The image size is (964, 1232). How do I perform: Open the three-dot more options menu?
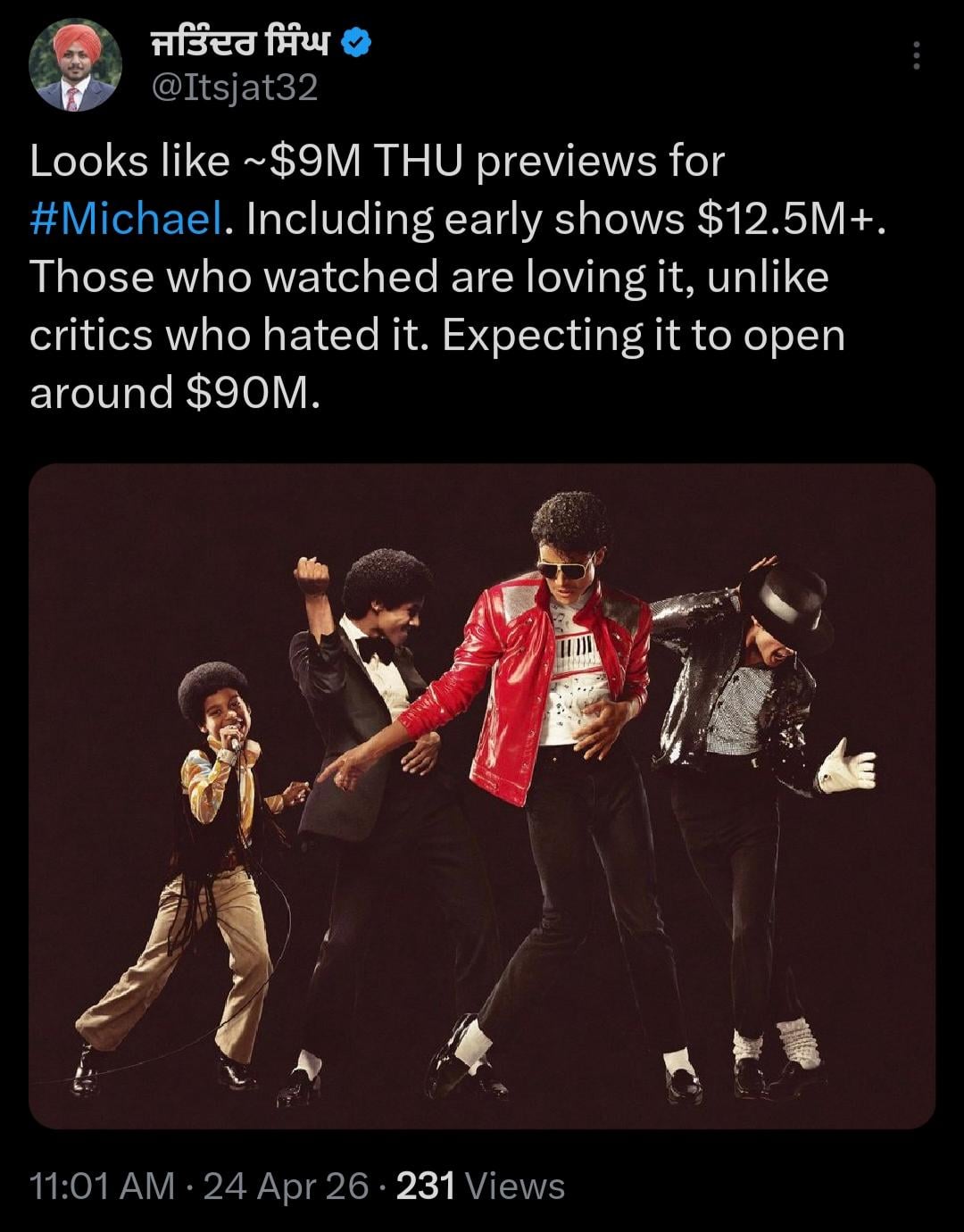pyautogui.click(x=915, y=55)
